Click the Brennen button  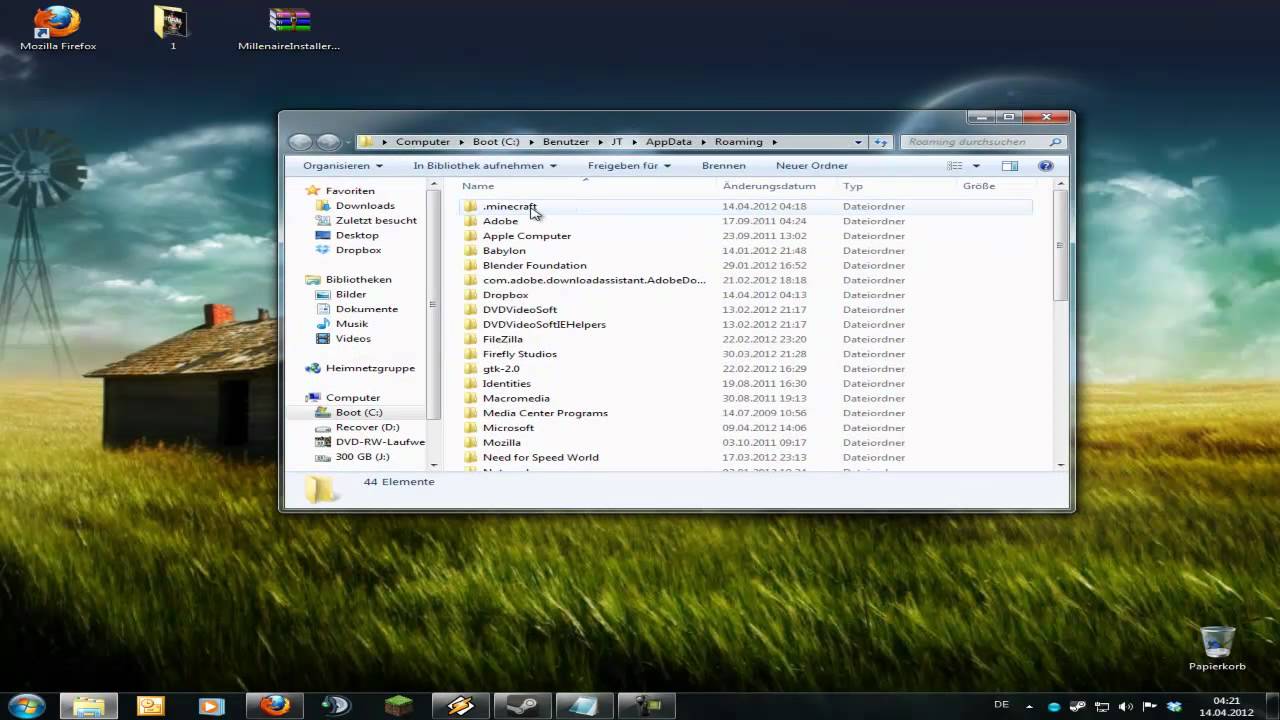[723, 166]
